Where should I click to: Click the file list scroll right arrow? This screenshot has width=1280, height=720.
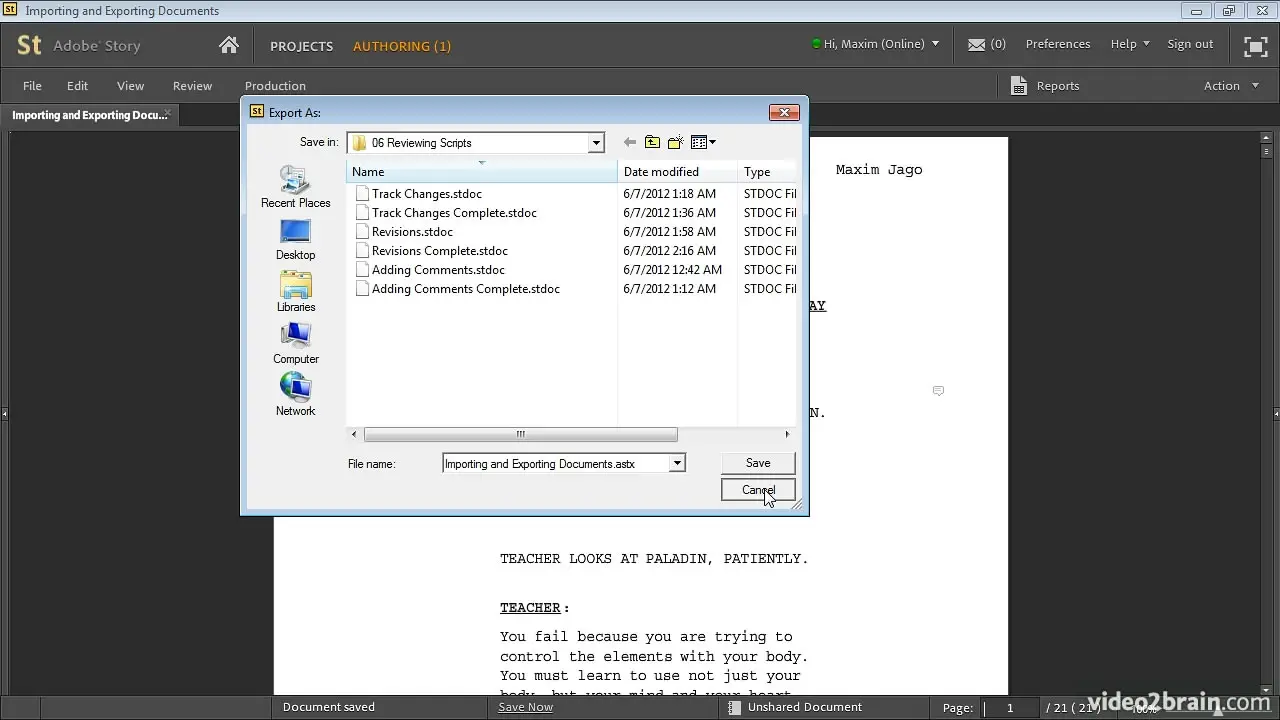coord(787,434)
